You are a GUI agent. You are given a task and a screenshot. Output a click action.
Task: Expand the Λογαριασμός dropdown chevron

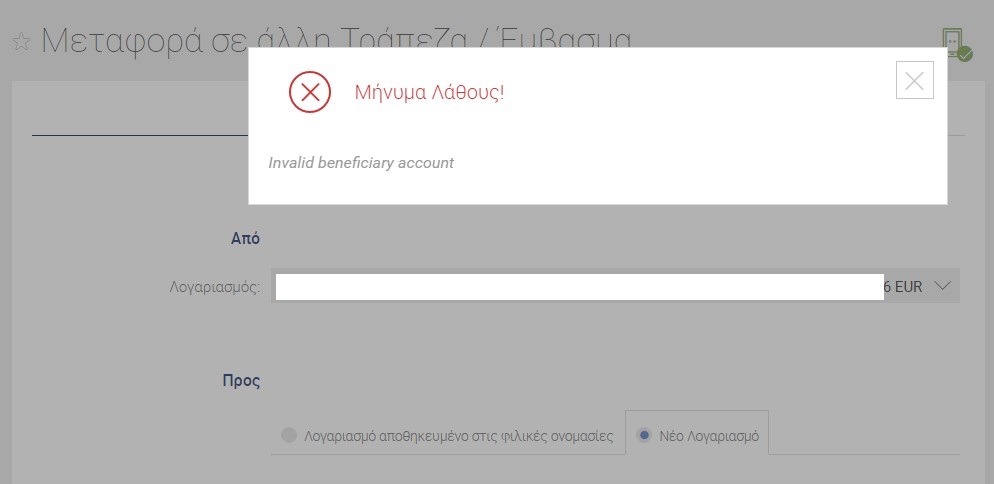click(x=943, y=286)
